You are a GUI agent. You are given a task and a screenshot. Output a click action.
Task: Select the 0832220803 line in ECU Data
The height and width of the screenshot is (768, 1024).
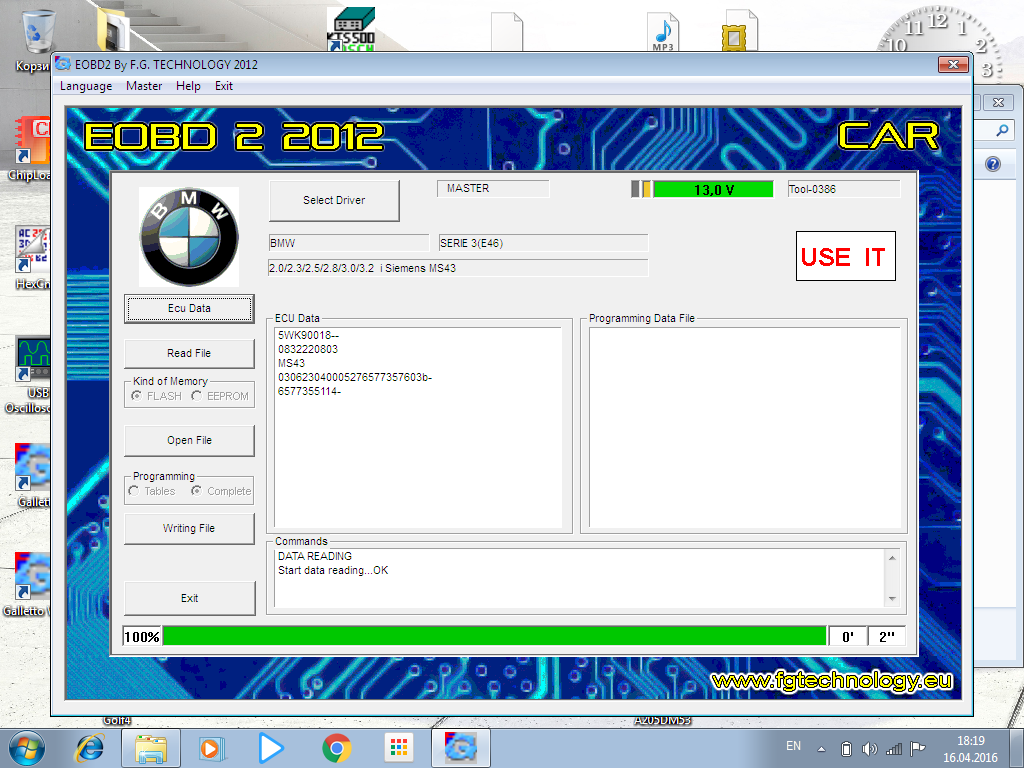click(308, 349)
